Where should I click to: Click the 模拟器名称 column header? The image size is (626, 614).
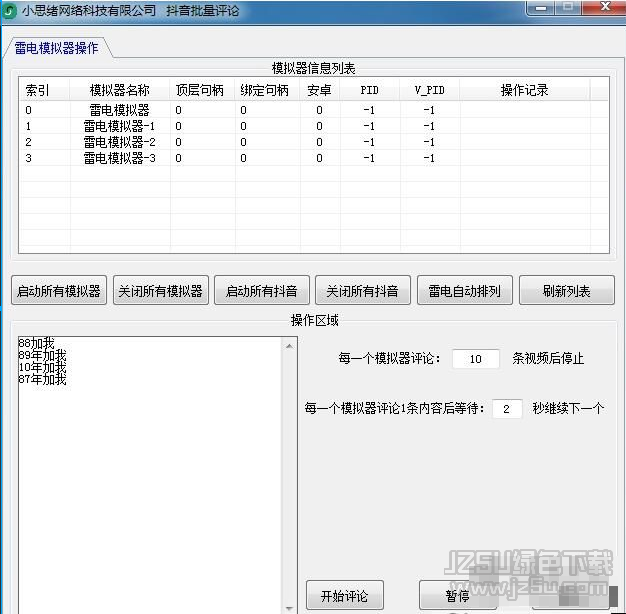coord(120,90)
